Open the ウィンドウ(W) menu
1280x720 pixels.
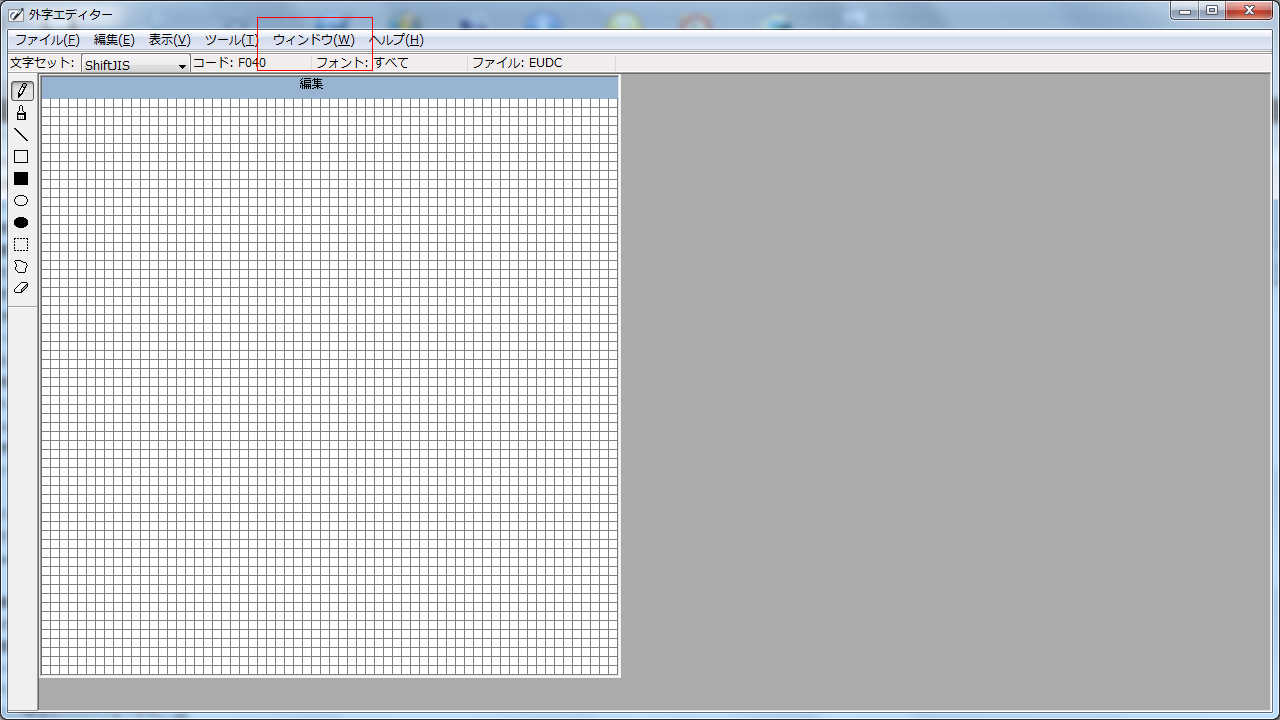(313, 40)
